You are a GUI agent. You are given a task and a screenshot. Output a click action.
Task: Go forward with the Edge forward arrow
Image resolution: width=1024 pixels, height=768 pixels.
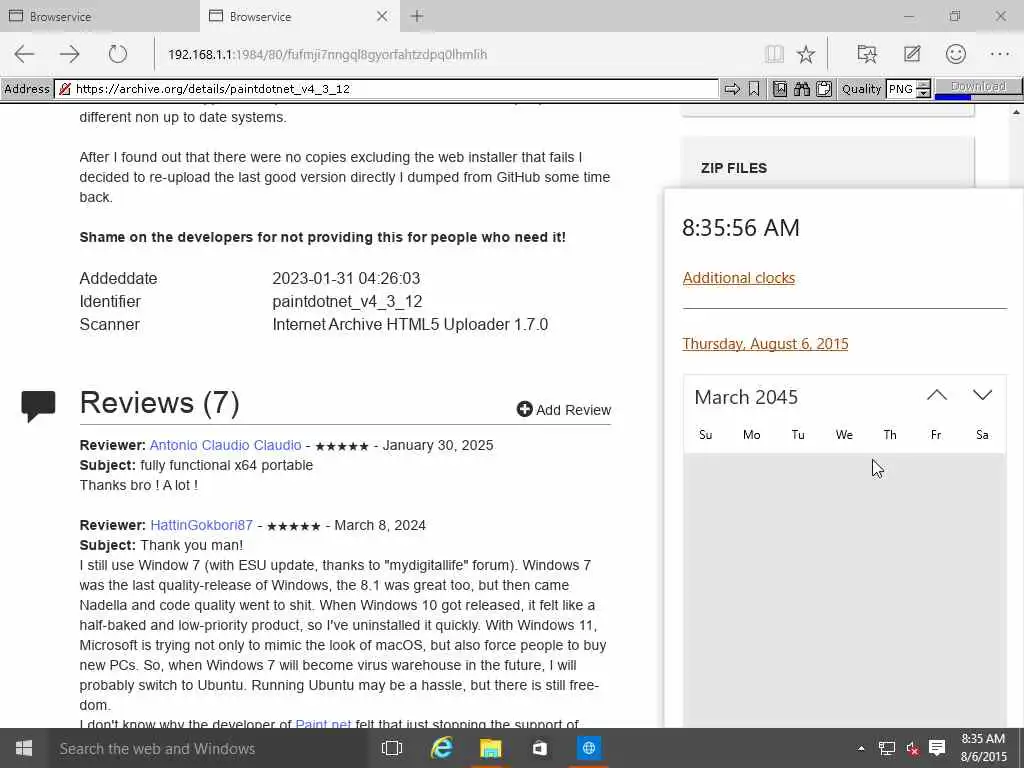point(70,54)
